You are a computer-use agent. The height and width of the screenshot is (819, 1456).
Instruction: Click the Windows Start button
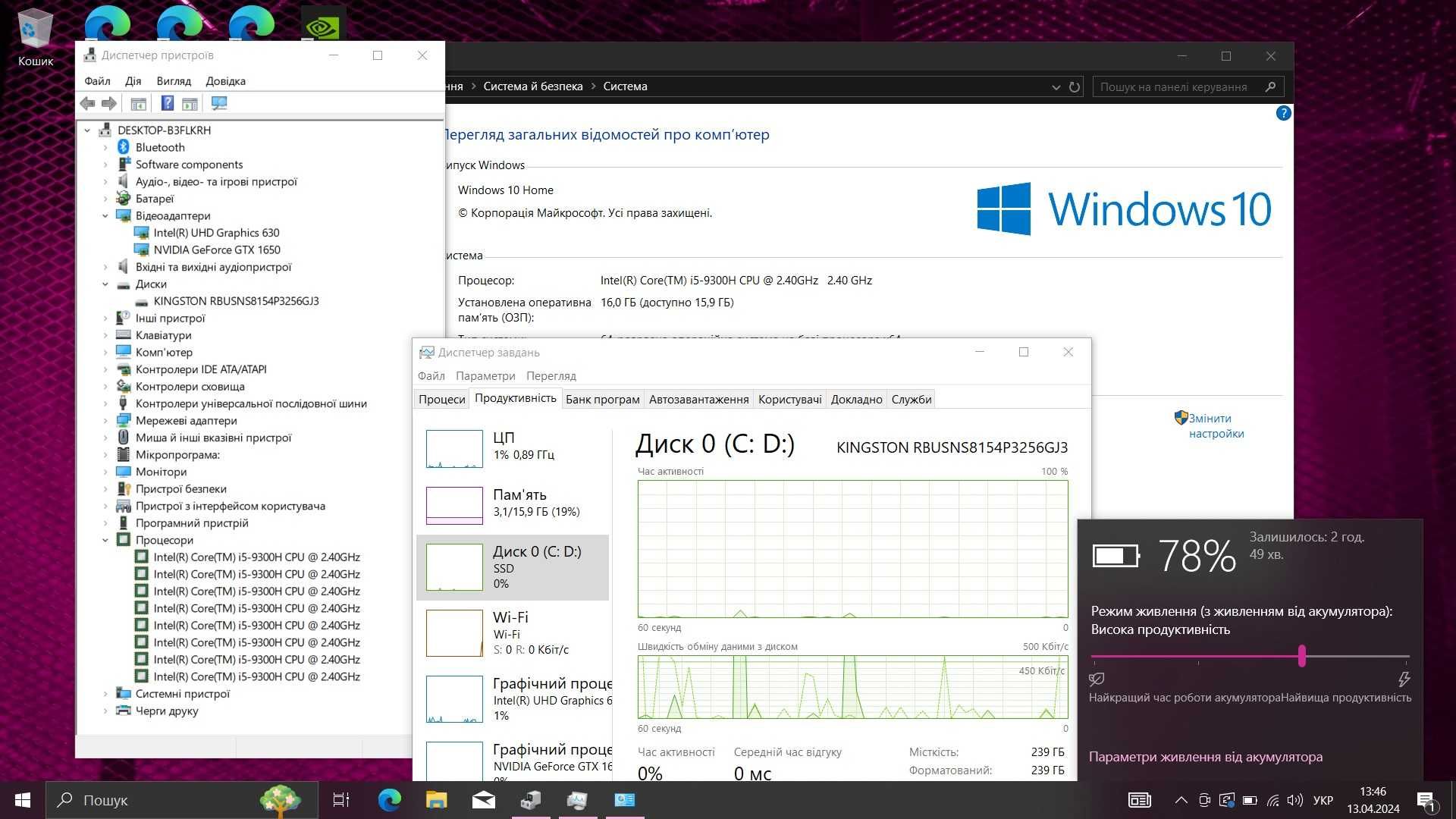click(x=23, y=800)
